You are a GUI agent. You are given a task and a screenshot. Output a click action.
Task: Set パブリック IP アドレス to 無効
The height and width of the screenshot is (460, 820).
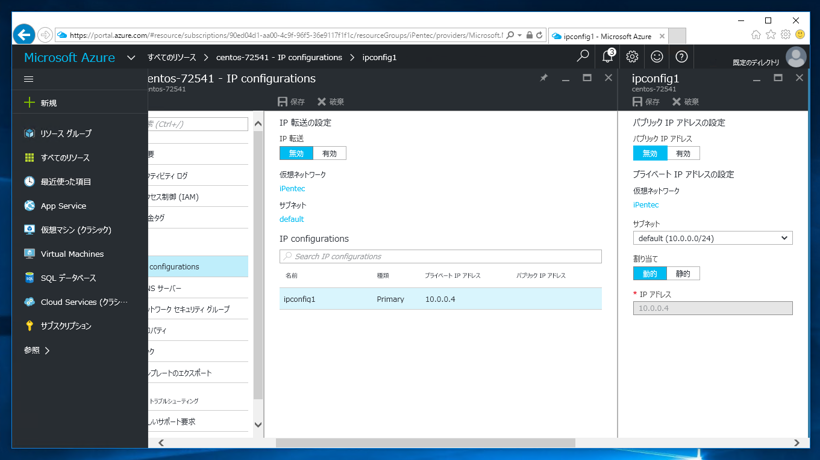coord(650,153)
